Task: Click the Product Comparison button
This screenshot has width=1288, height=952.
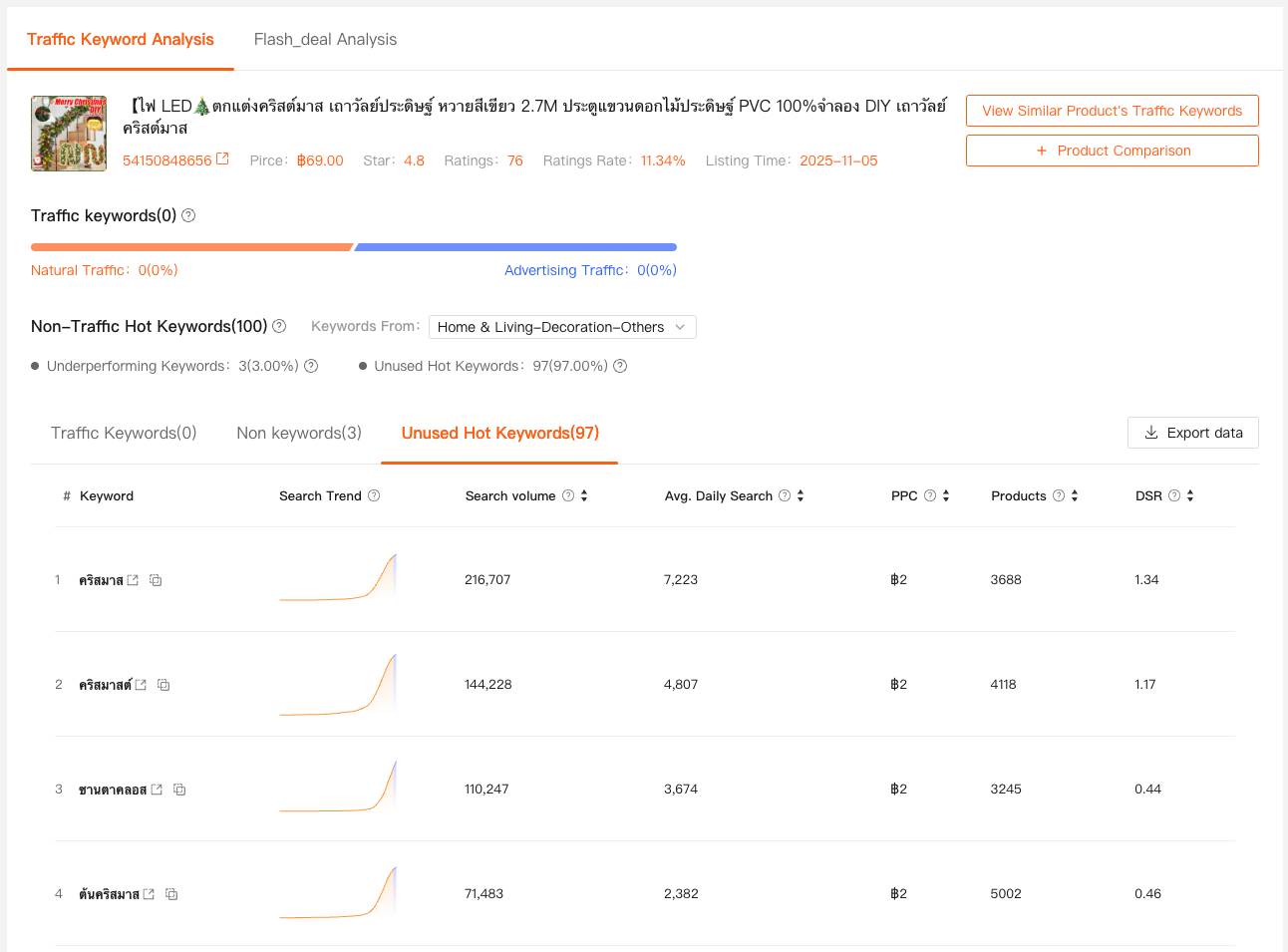Action: [1112, 151]
